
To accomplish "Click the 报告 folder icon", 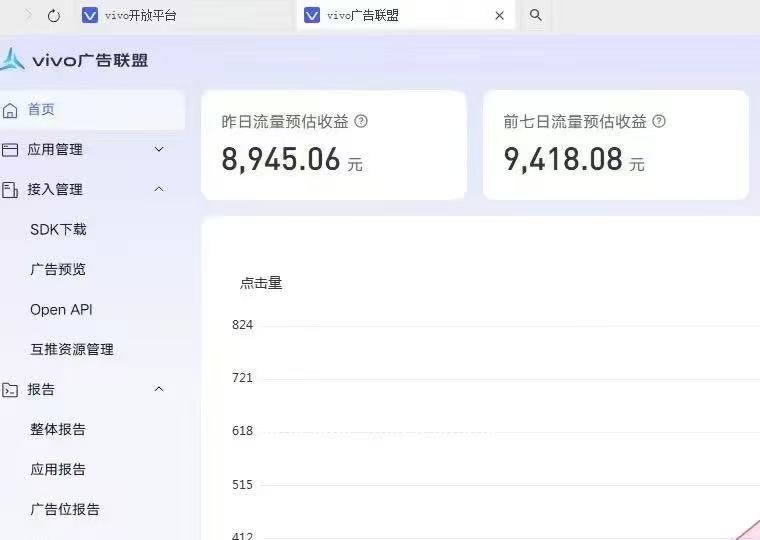I will click(x=10, y=390).
